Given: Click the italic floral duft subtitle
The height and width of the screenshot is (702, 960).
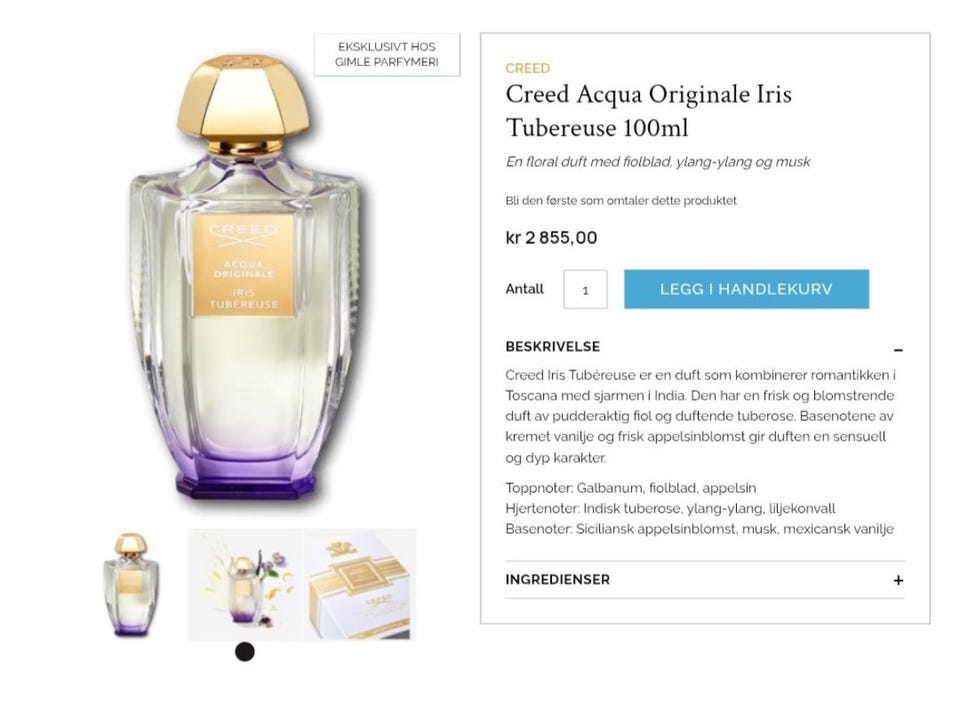Looking at the screenshot, I should (x=658, y=162).
